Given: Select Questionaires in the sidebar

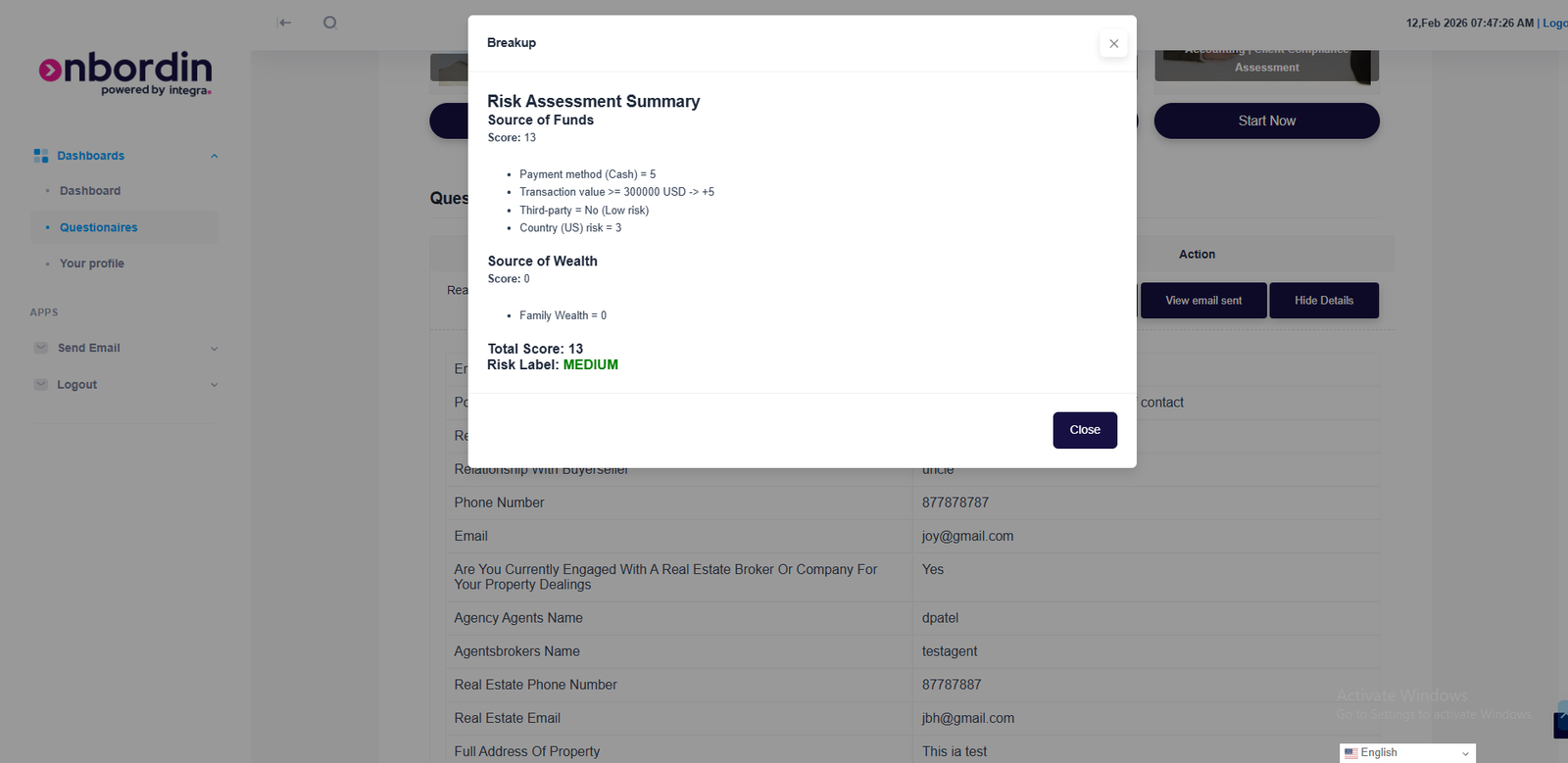Looking at the screenshot, I should point(99,227).
